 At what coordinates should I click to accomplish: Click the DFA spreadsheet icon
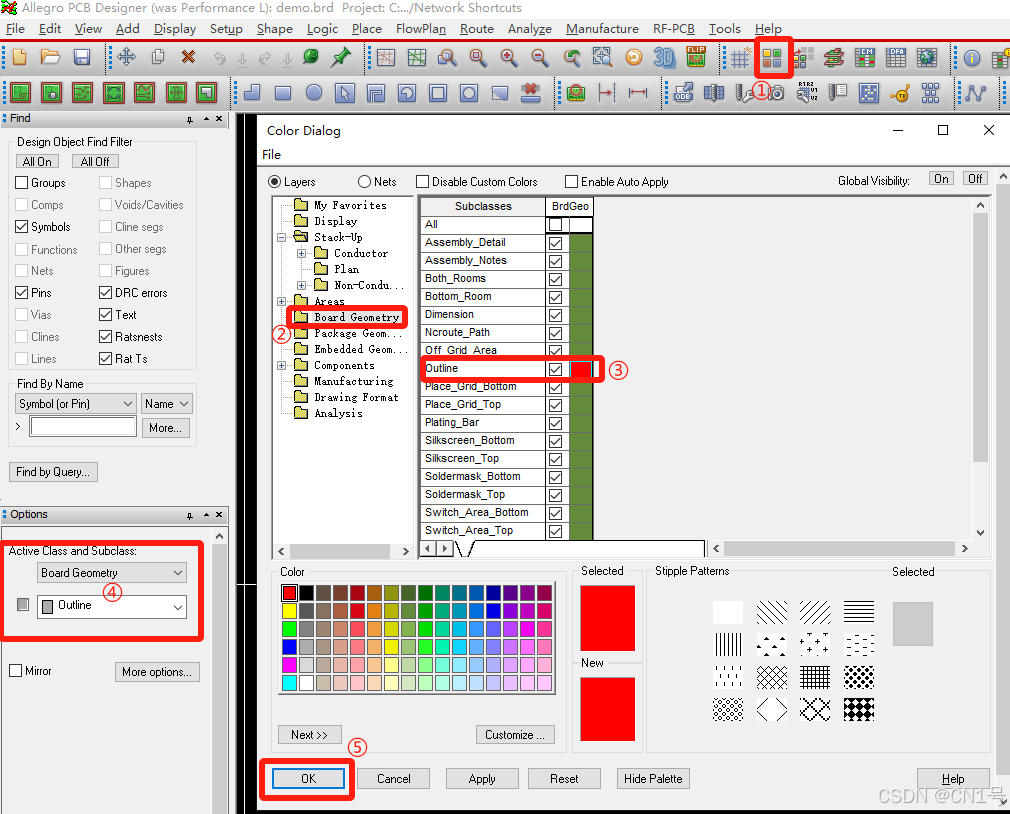point(895,58)
